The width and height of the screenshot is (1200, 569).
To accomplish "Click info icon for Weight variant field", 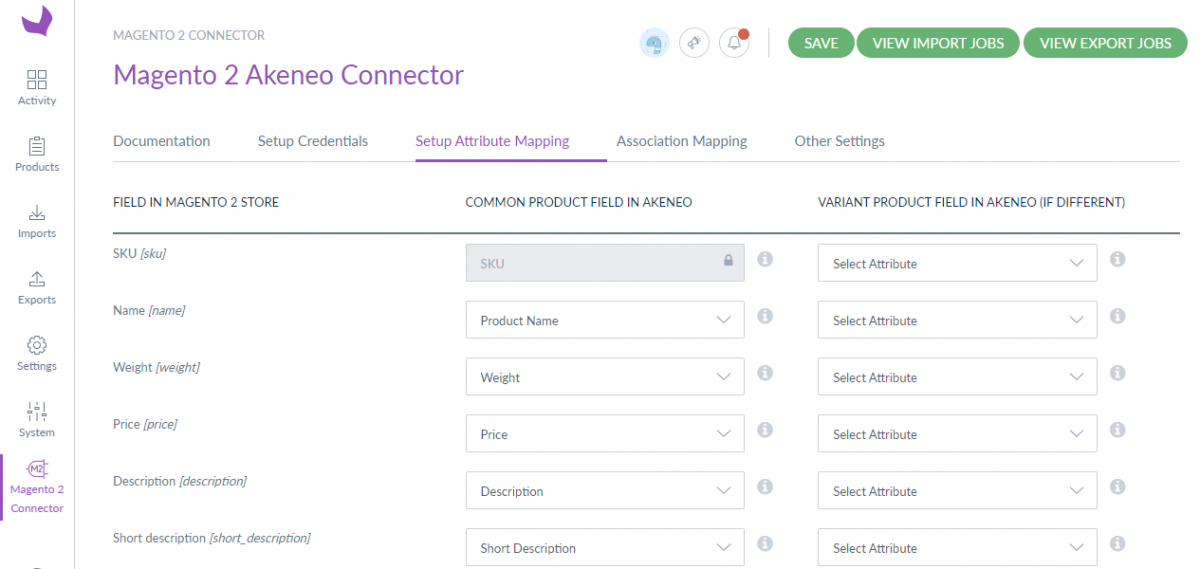I will 1118,373.
